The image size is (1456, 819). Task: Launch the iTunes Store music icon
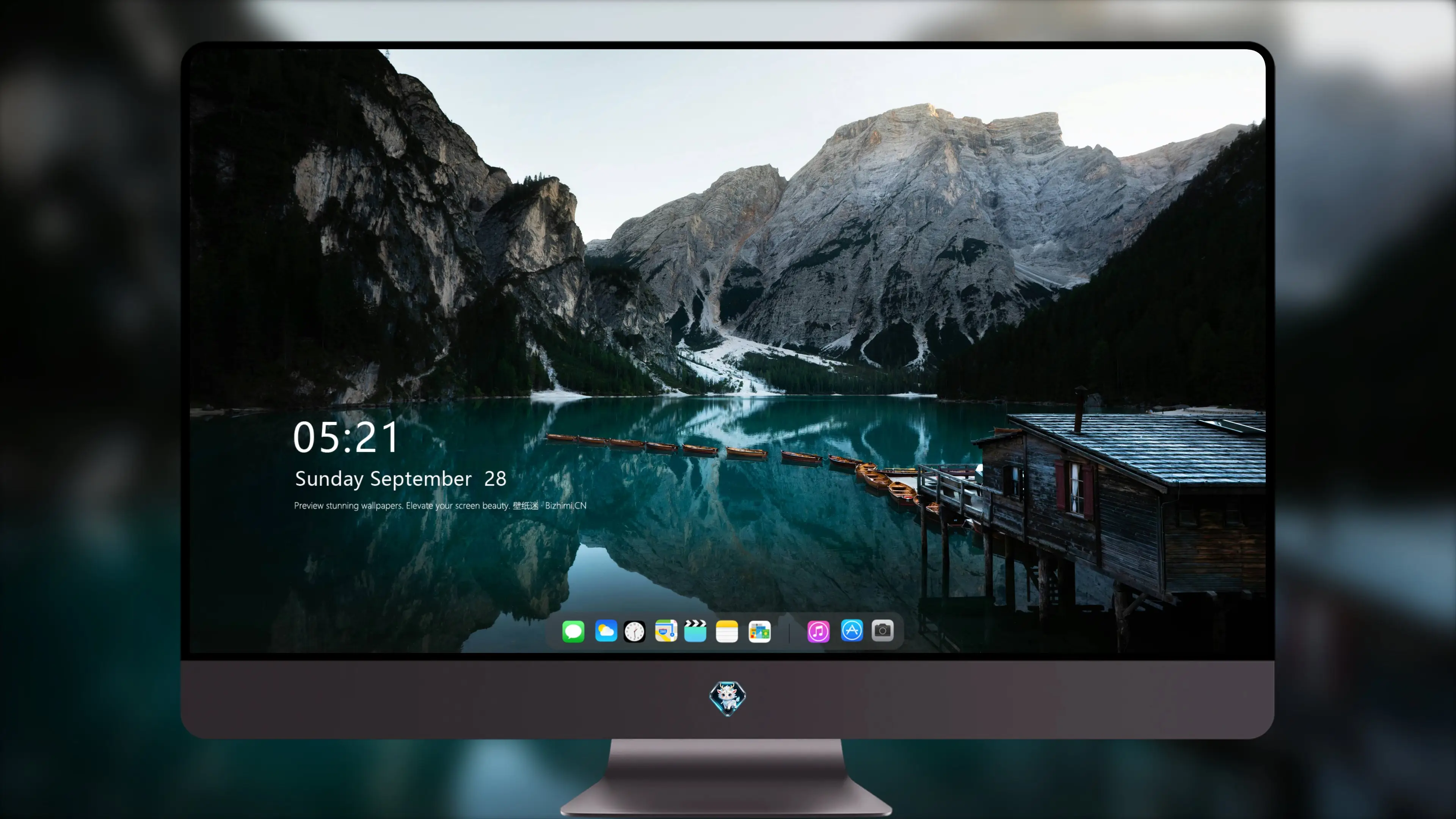819,631
